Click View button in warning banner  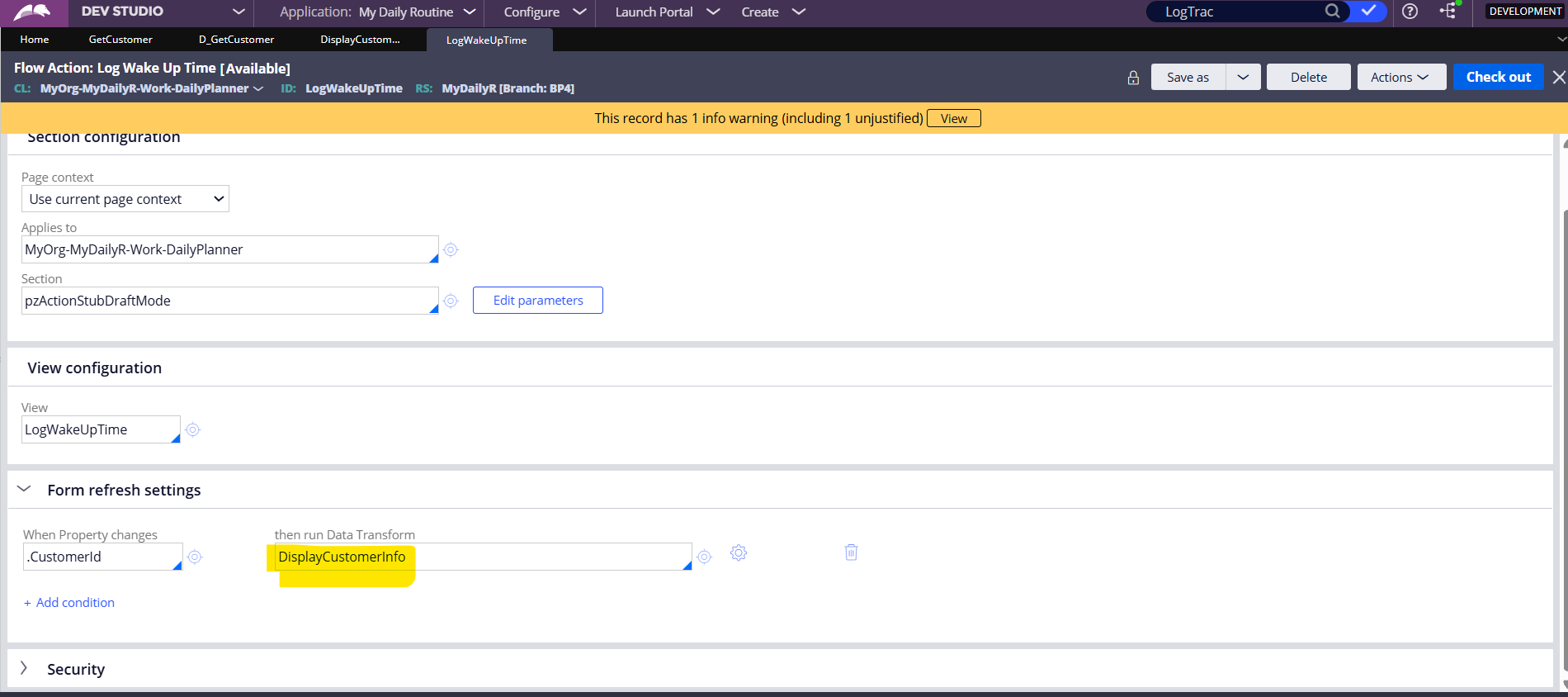[953, 118]
